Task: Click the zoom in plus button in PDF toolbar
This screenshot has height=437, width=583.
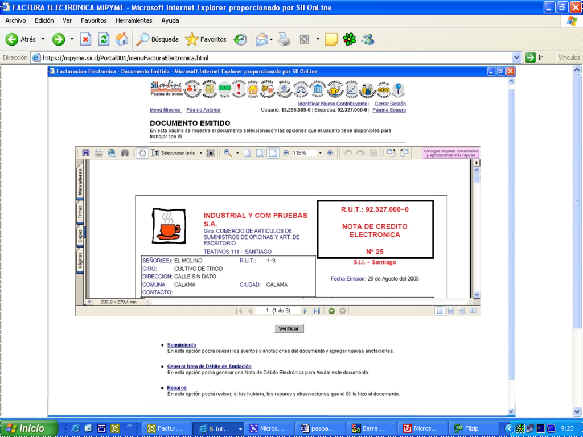Action: point(330,153)
